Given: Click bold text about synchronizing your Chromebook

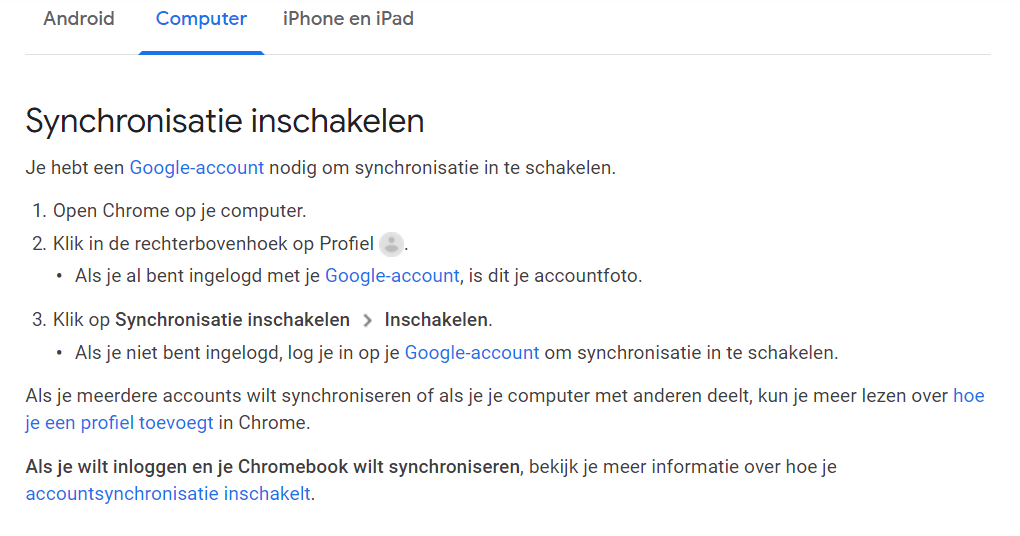Looking at the screenshot, I should point(272,466).
